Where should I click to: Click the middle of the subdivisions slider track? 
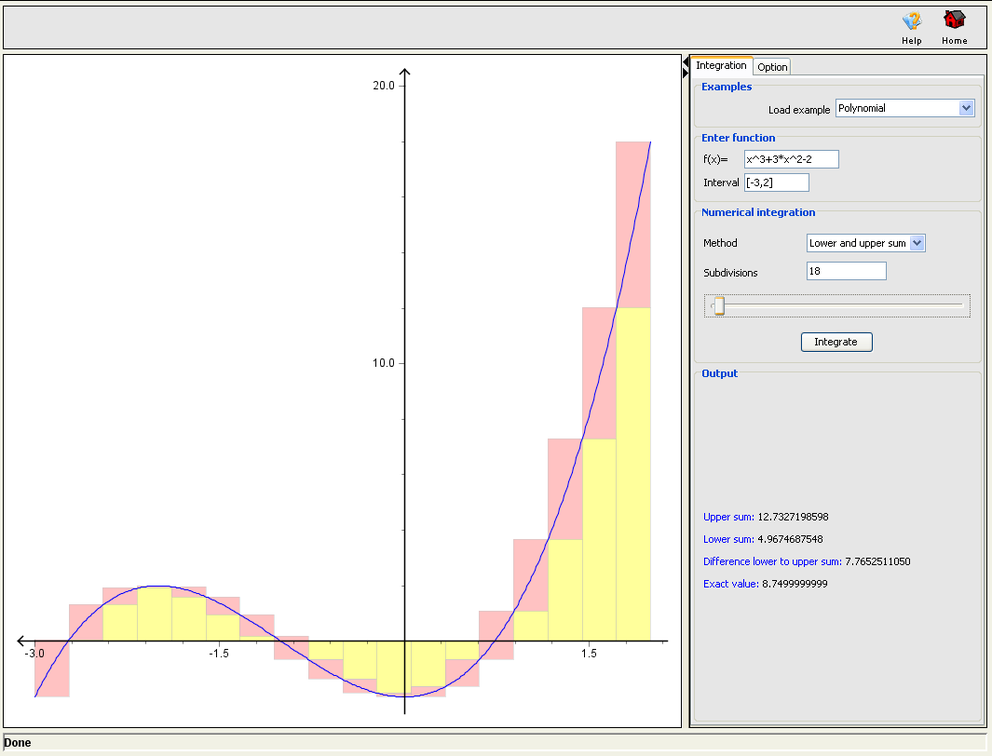[x=840, y=305]
